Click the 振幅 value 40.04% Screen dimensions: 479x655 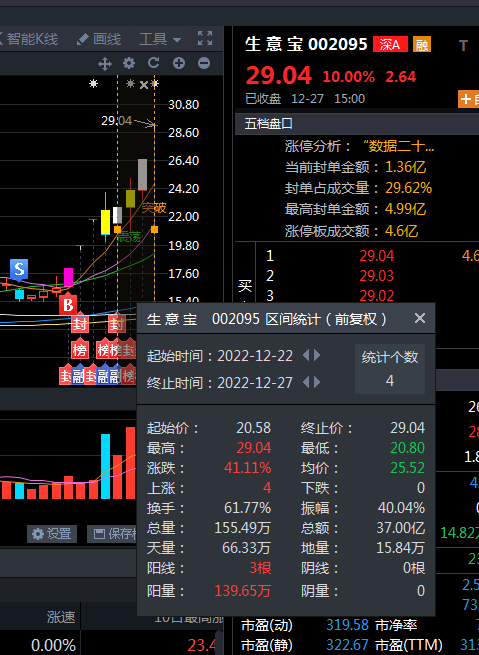[401, 508]
